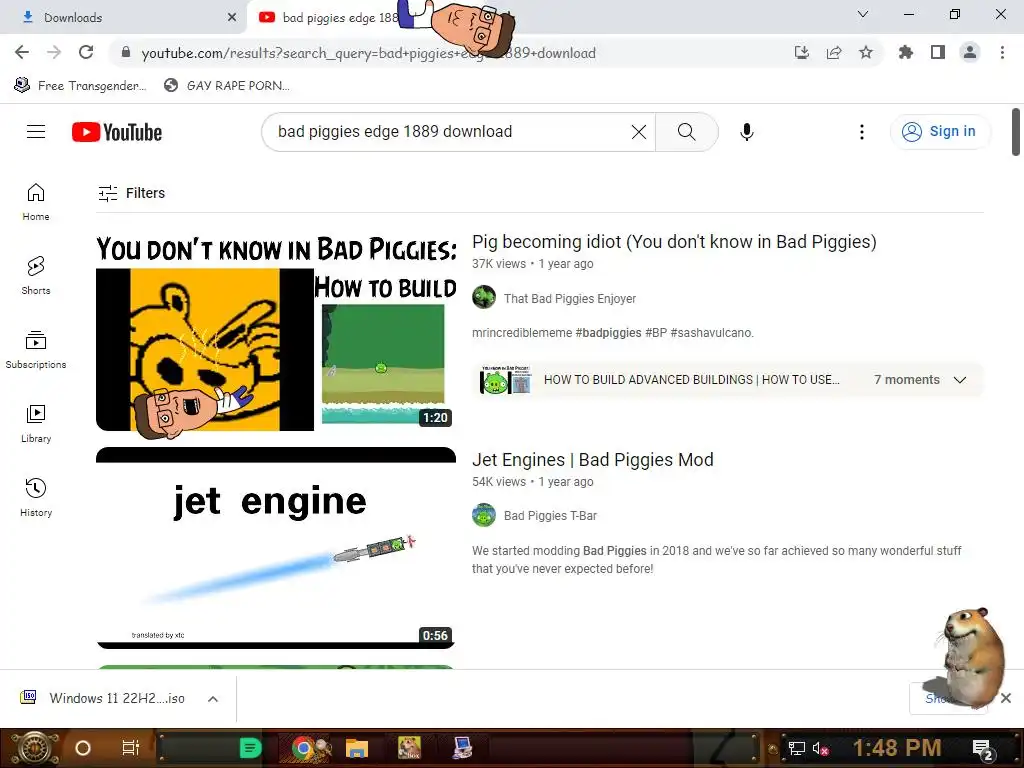Open the network tray icon

(x=796, y=748)
